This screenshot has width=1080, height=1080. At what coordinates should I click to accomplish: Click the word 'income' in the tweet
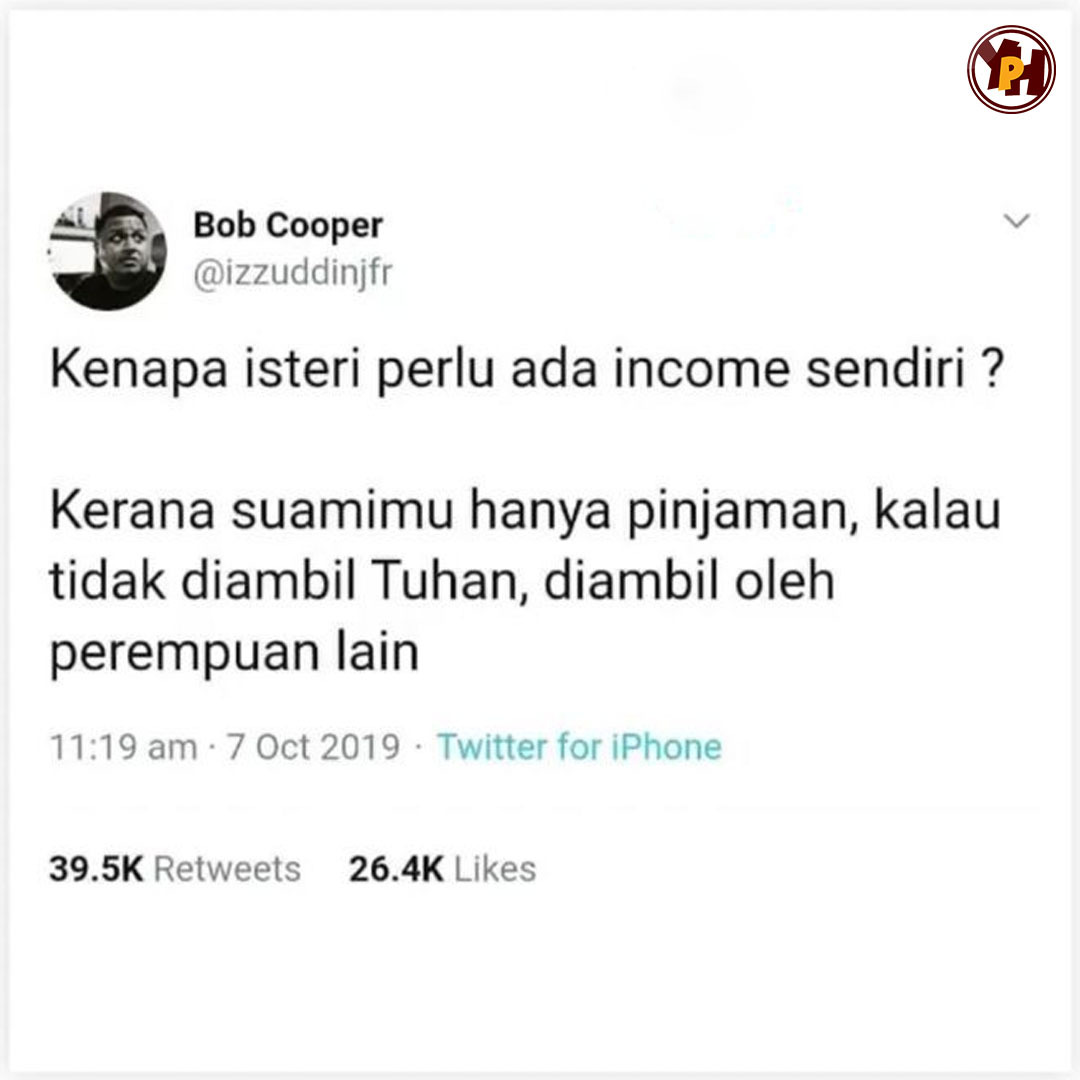pyautogui.click(x=701, y=370)
